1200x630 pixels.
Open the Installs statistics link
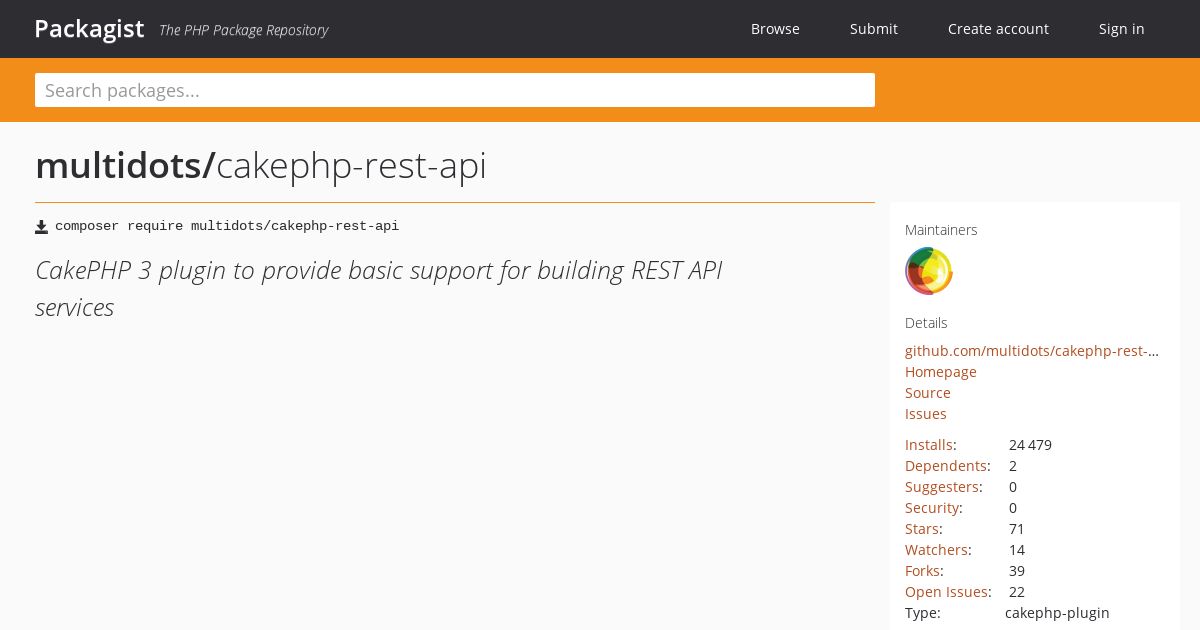coord(929,445)
